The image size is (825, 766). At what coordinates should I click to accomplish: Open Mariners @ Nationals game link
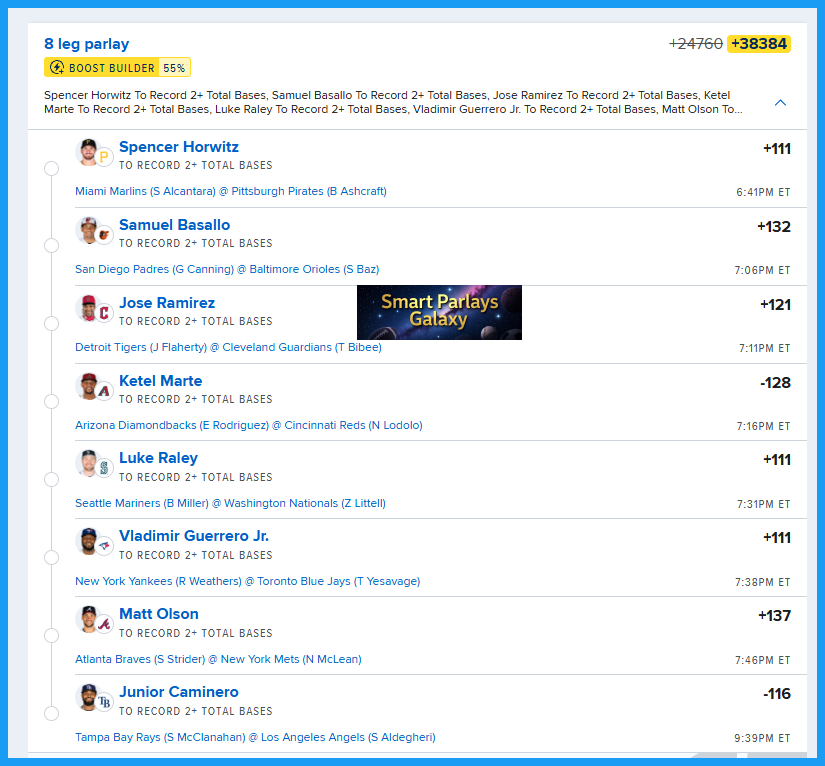click(x=230, y=503)
